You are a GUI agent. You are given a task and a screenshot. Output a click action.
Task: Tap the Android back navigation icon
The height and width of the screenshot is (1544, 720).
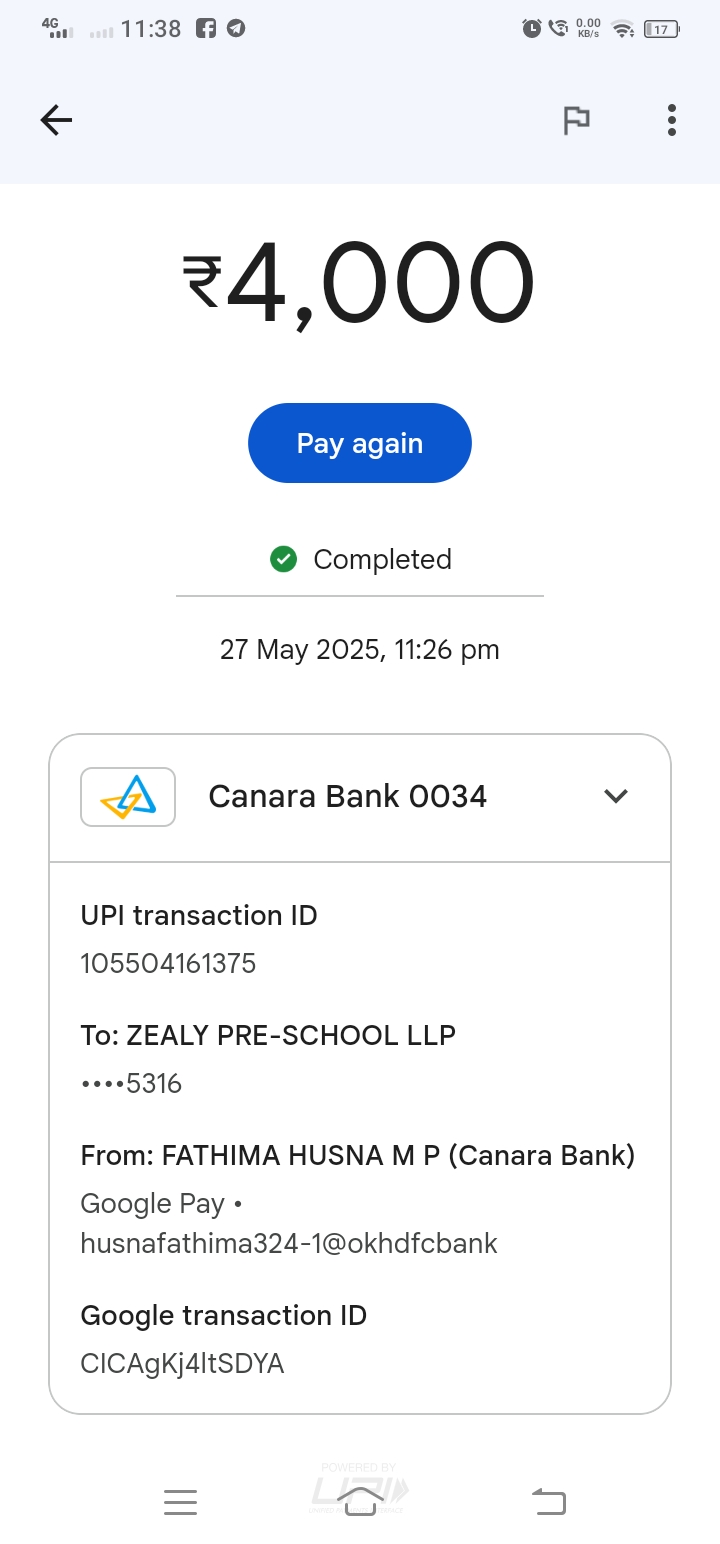[x=548, y=1502]
